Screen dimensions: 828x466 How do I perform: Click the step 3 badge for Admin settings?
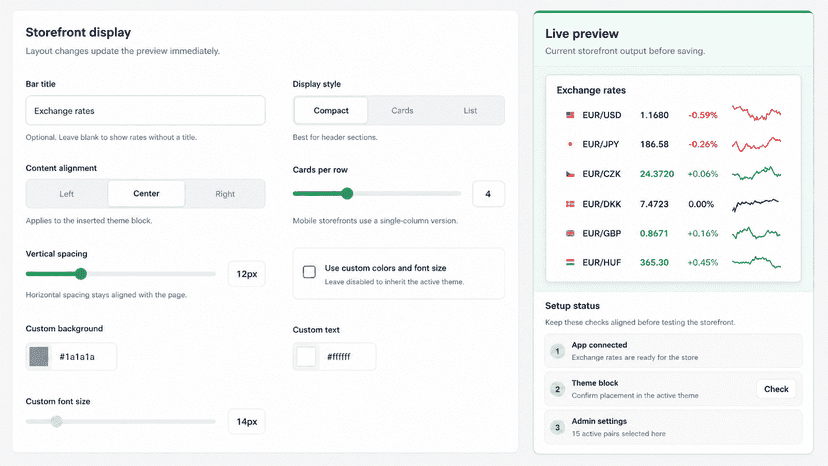pos(557,427)
